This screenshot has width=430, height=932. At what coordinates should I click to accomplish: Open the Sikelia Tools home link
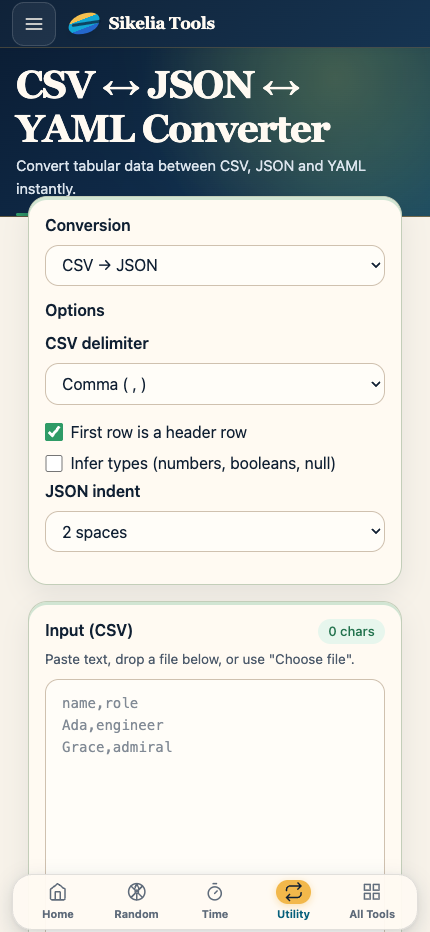[x=142, y=24]
